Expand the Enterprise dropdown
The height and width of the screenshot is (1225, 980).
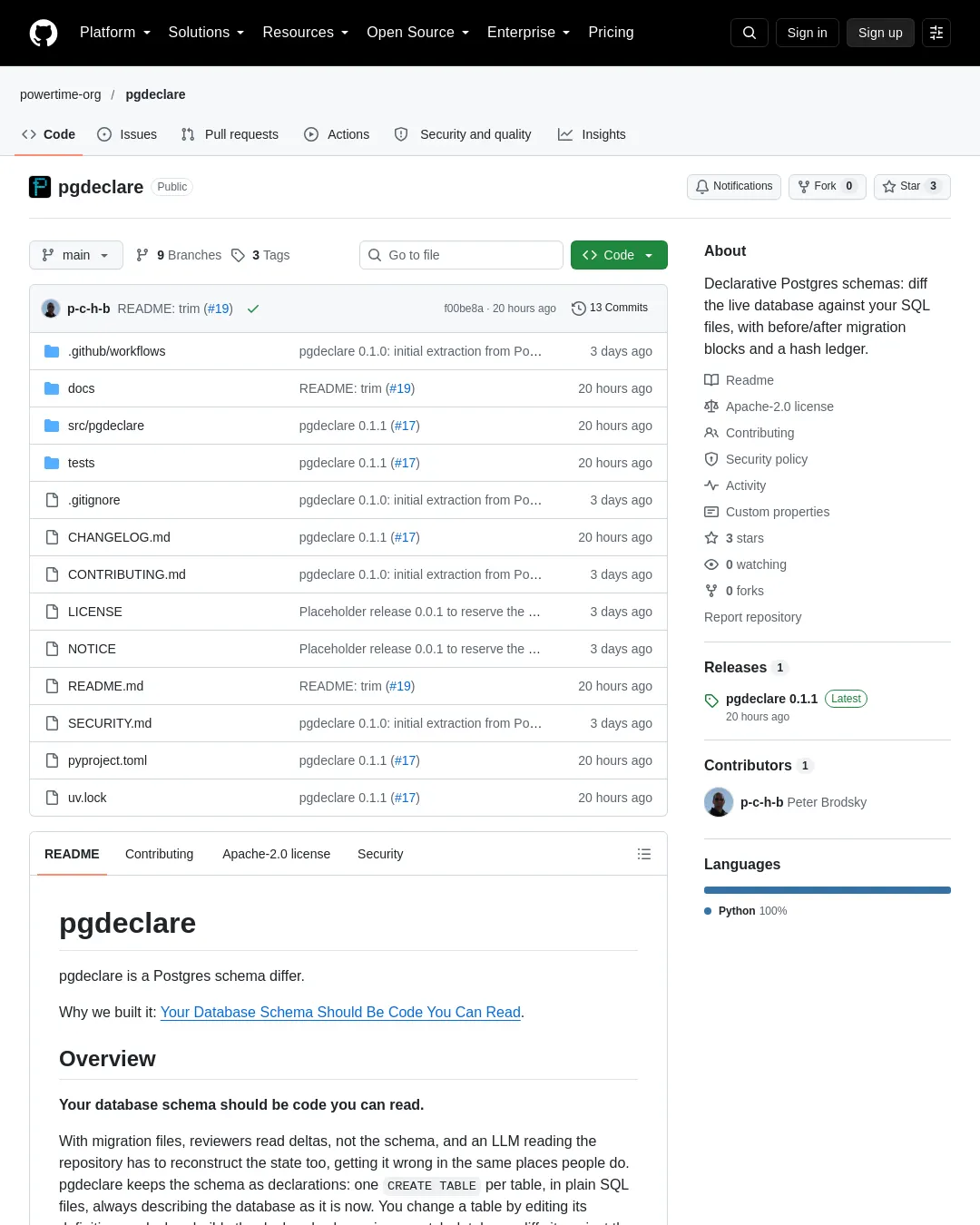click(529, 33)
